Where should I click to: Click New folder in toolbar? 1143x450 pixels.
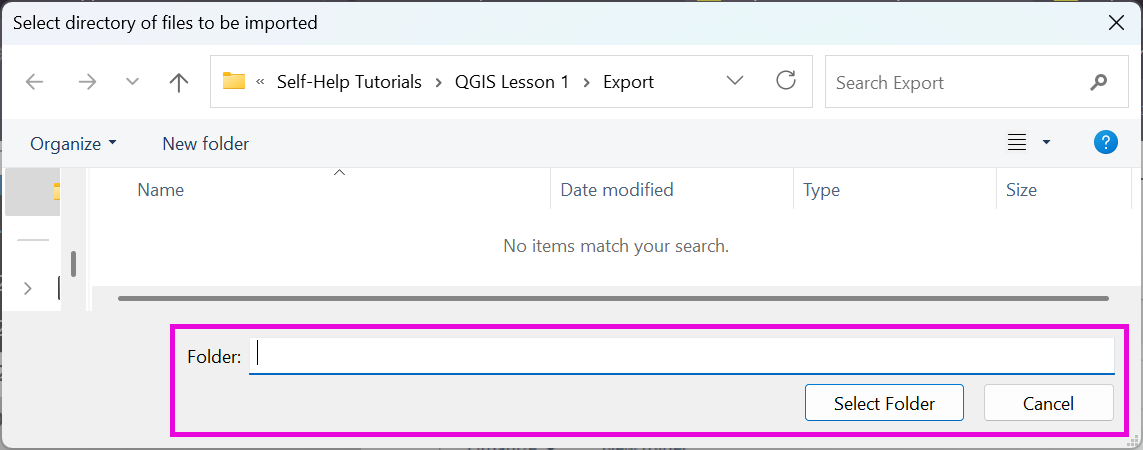[x=205, y=144]
